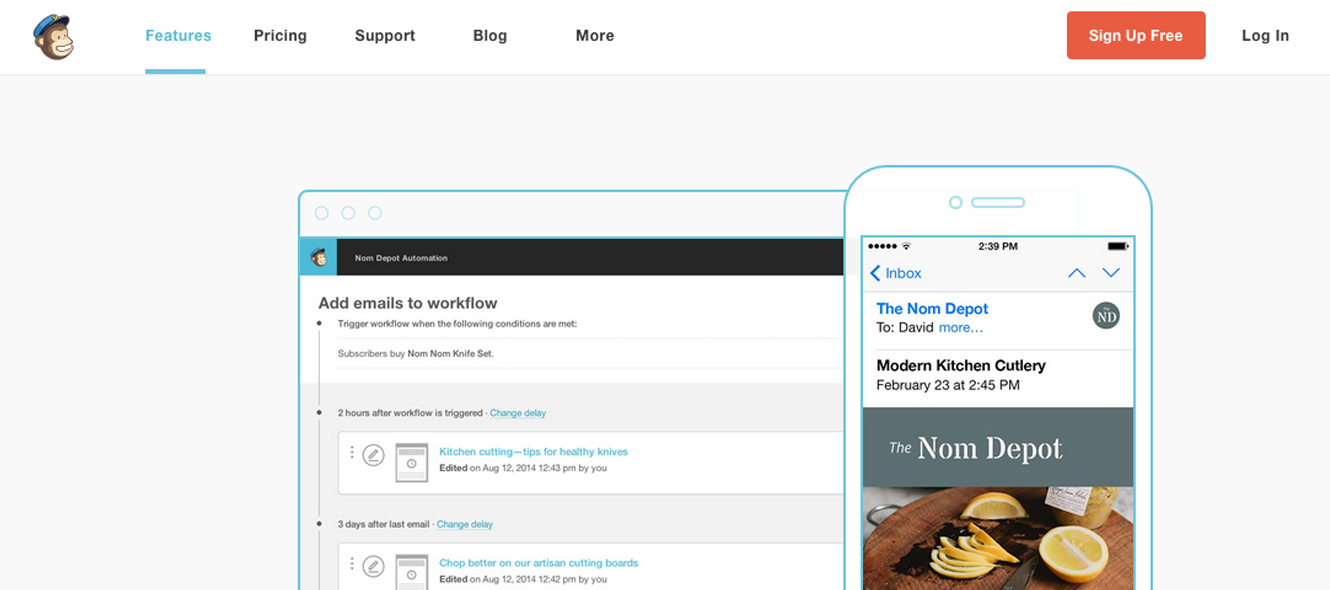Click phone Wi-Fi signal icon

click(x=906, y=246)
